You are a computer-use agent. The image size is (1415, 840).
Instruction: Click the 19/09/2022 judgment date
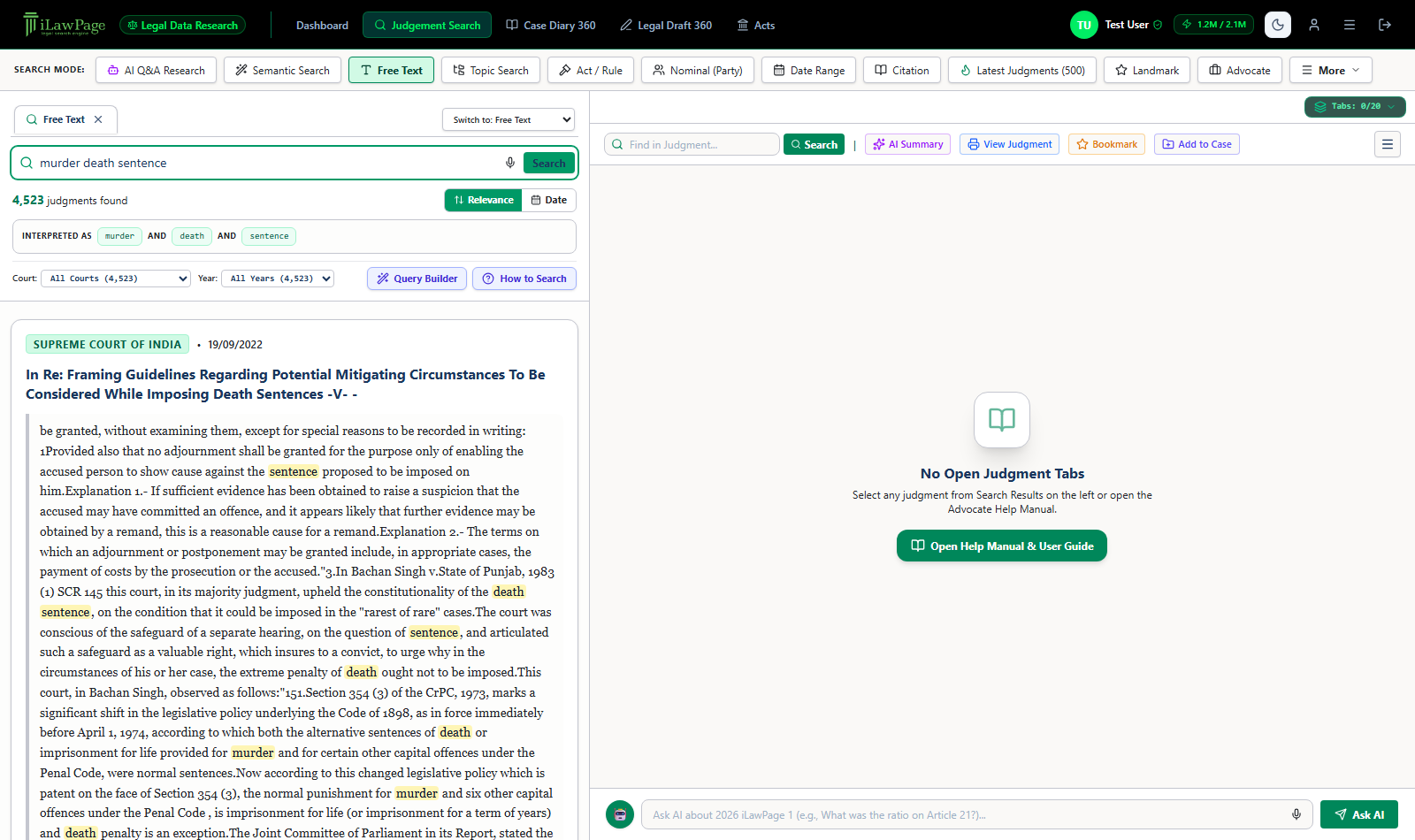click(235, 345)
